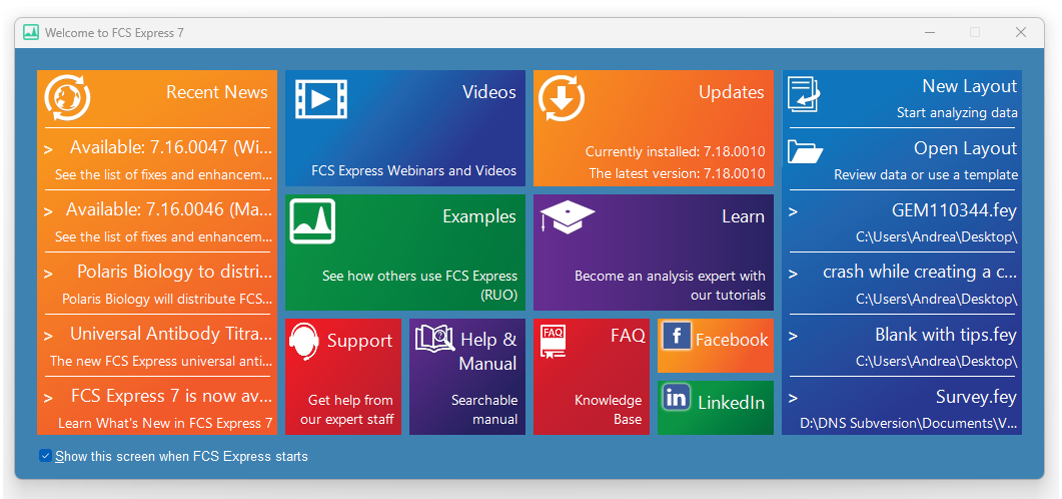Open the Learn tile title
The image size is (1062, 499).
pyautogui.click(x=743, y=217)
